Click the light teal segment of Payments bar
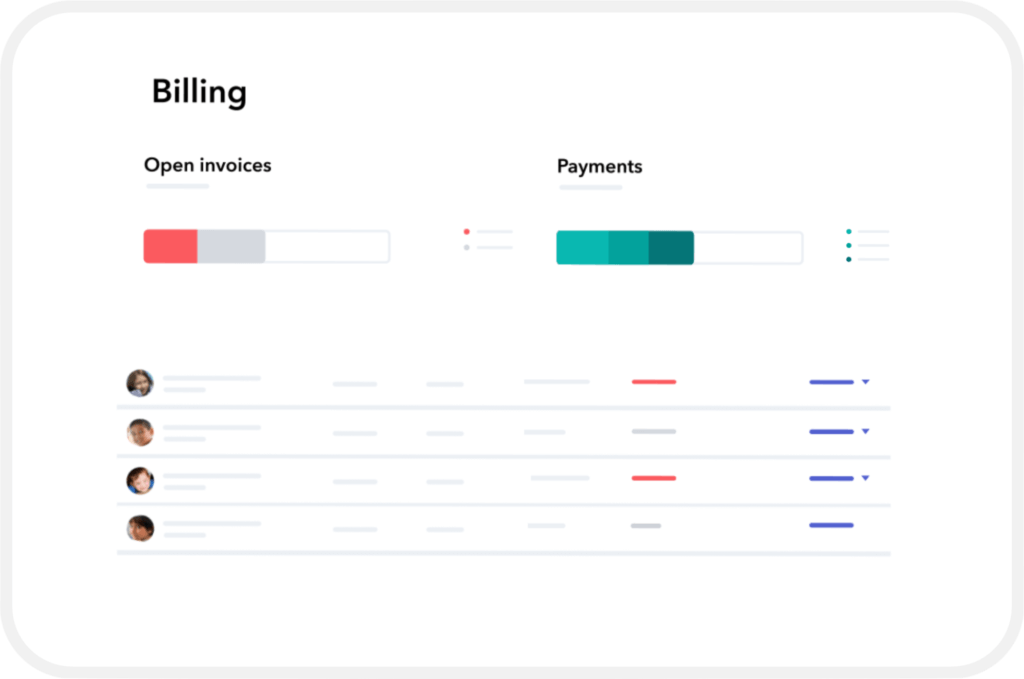Screen dimensions: 1024x679 (x=583, y=247)
